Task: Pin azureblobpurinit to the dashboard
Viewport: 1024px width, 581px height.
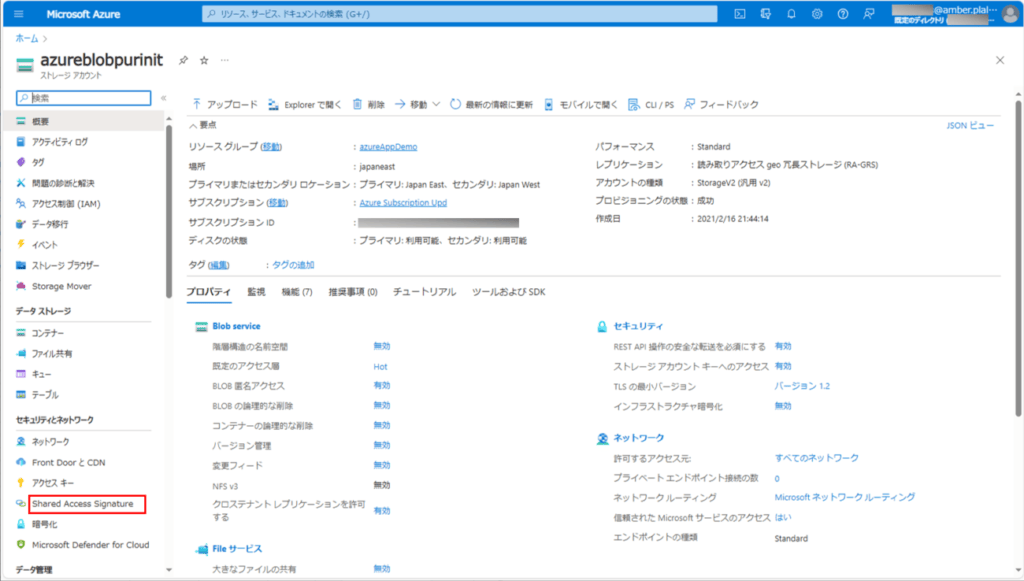Action: 183,60
